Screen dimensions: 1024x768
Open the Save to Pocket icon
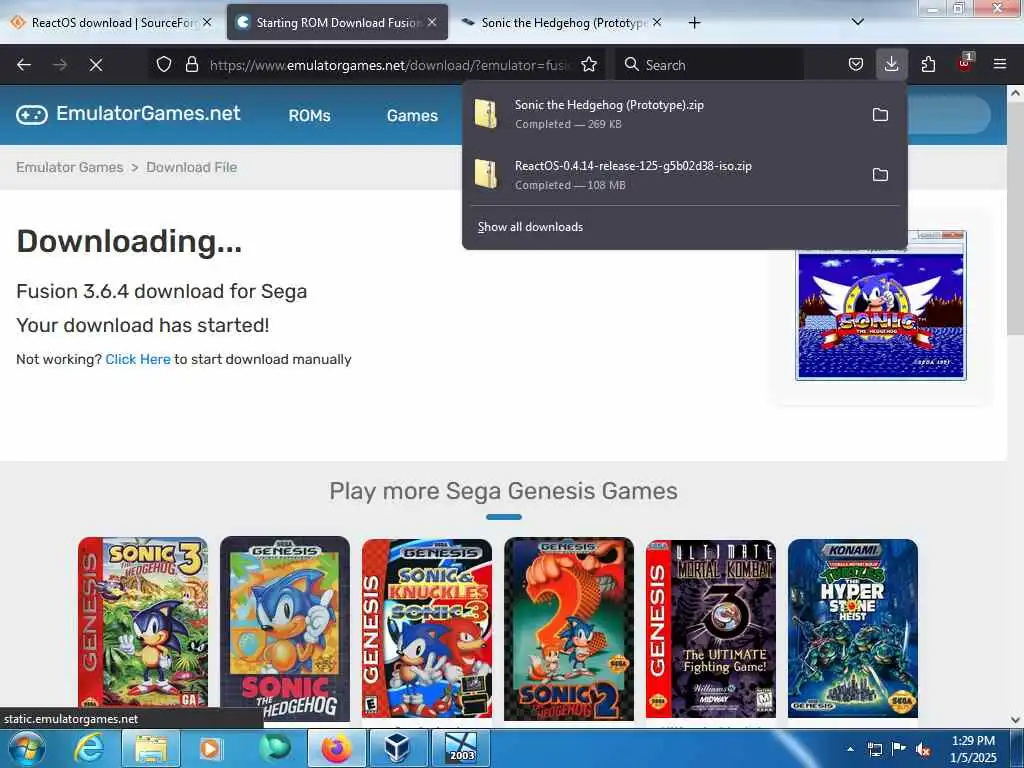[x=856, y=65]
